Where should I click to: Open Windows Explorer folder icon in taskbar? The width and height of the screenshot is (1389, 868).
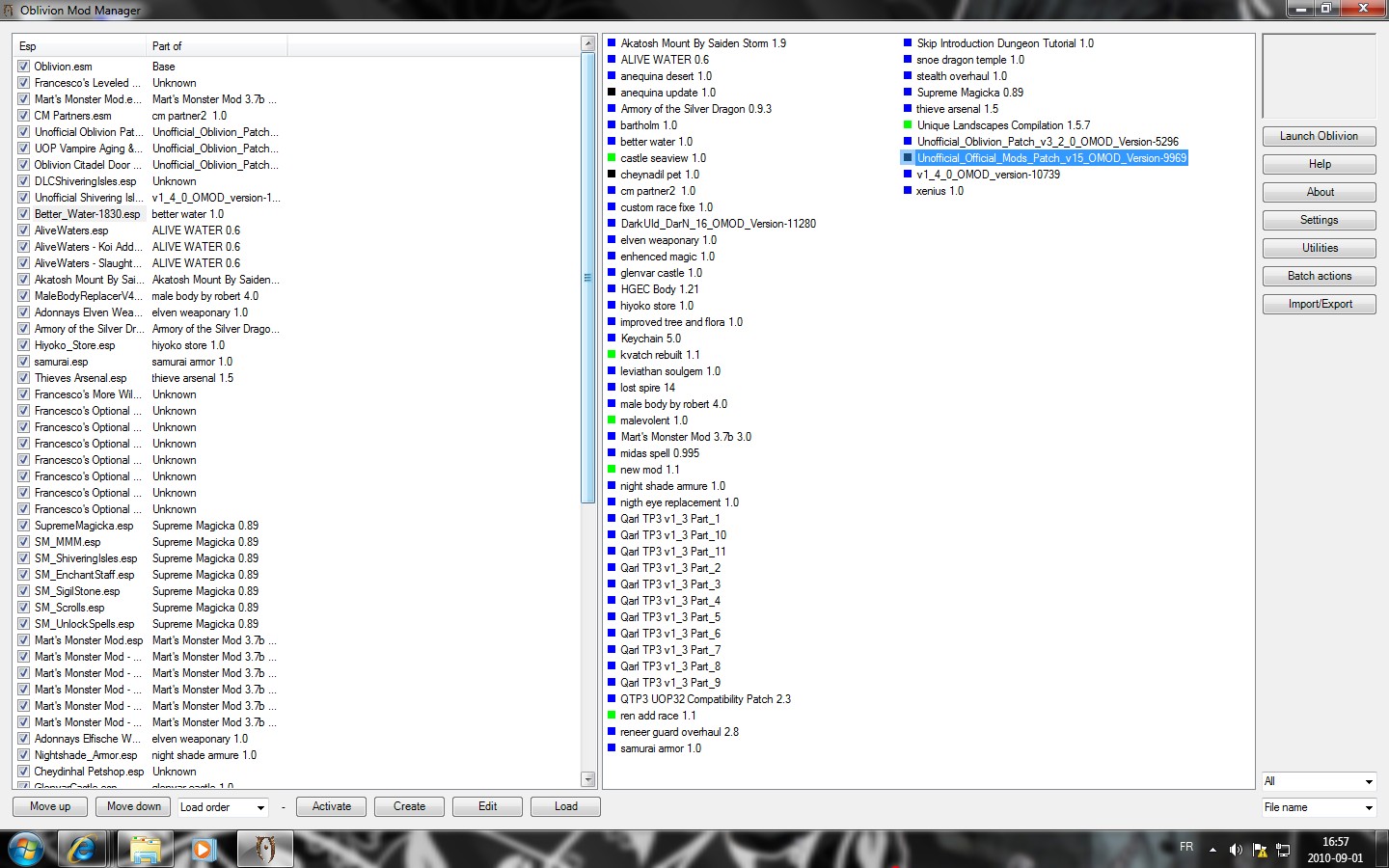(x=145, y=849)
